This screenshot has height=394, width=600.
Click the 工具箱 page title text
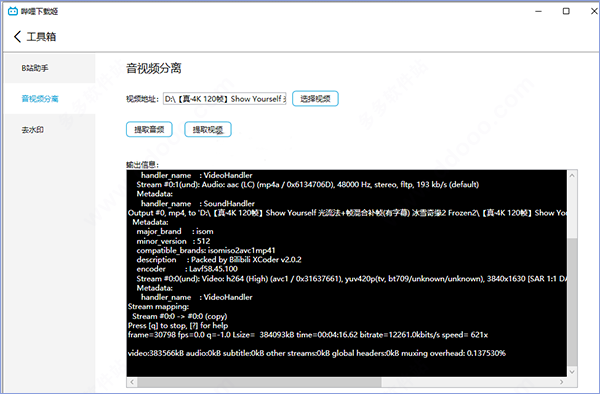coord(41,37)
